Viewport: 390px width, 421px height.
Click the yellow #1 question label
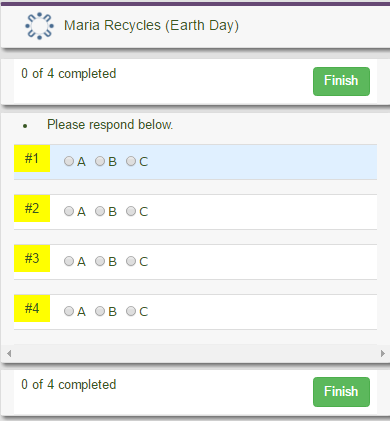pos(32,159)
